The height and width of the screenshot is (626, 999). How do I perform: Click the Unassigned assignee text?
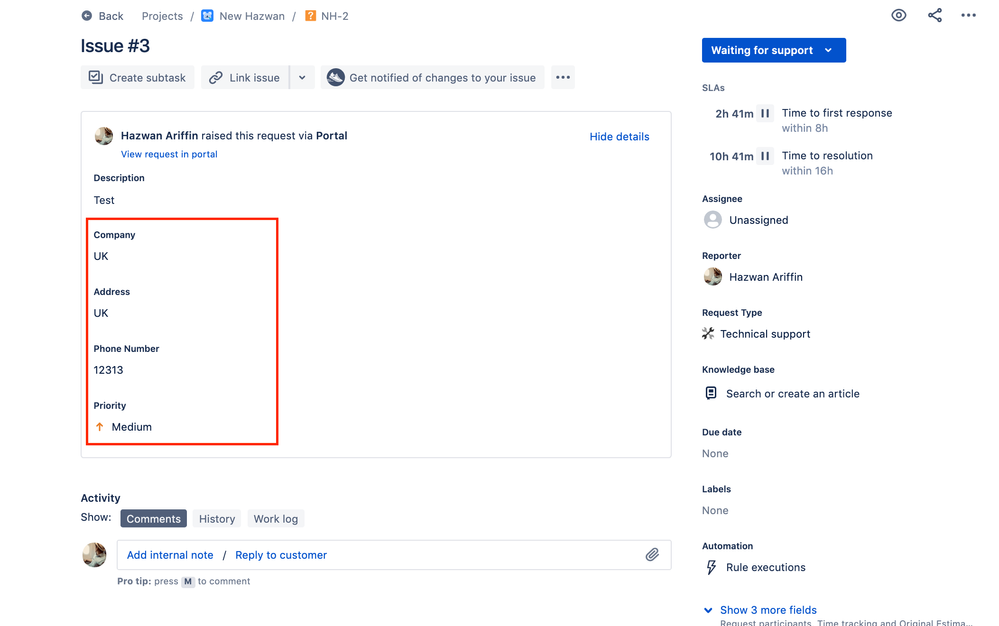click(x=758, y=220)
